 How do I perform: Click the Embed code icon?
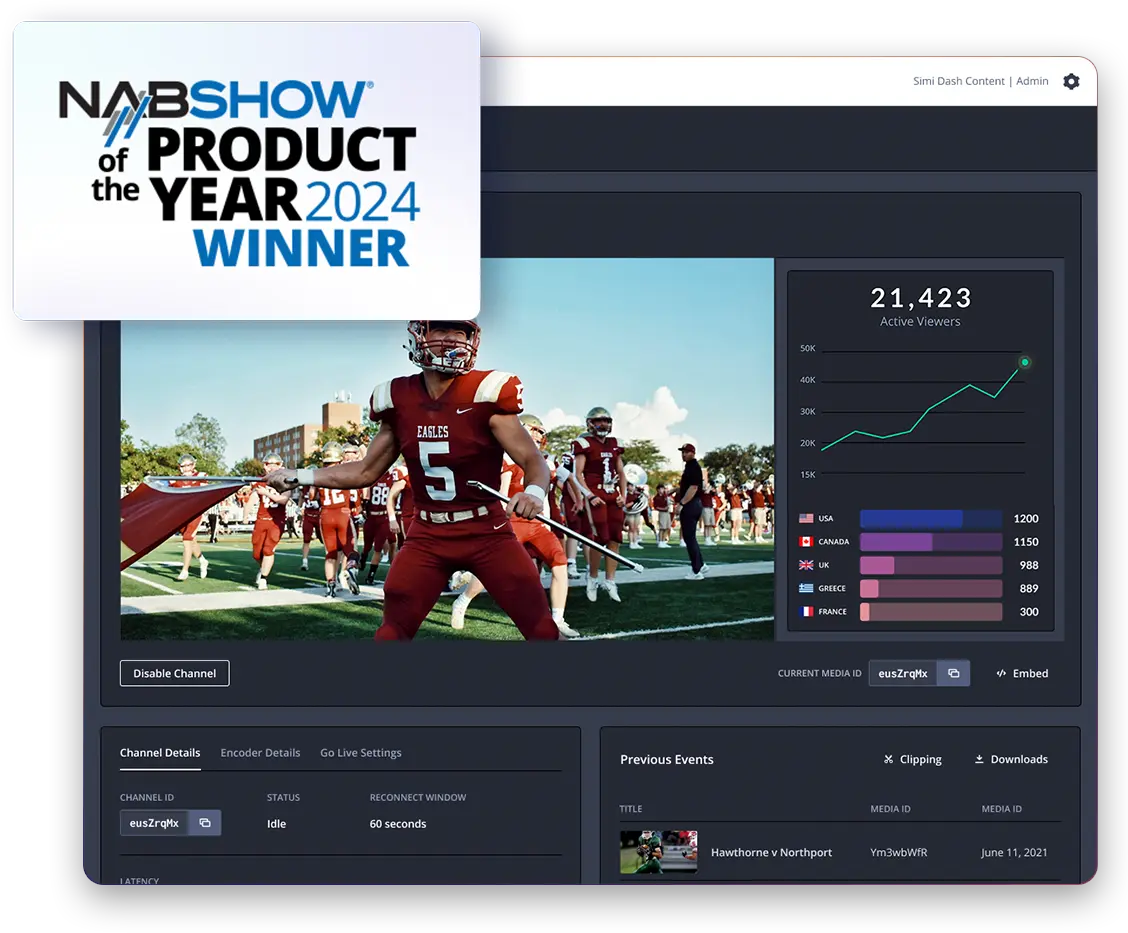coord(1001,673)
